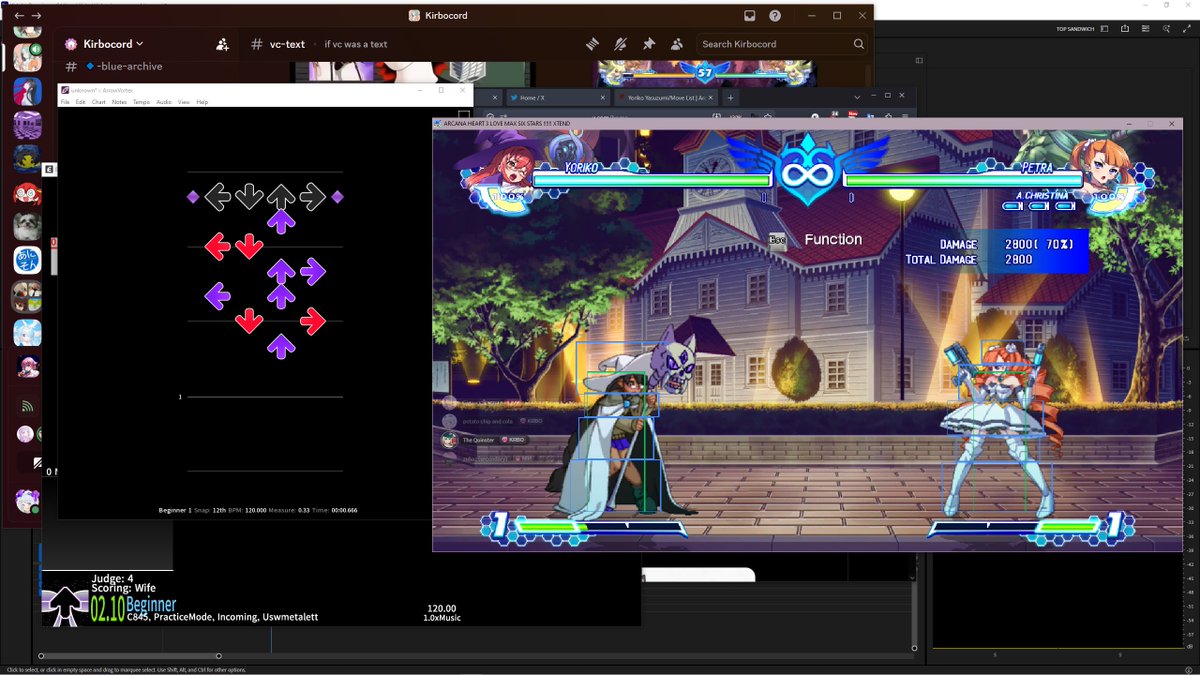Click the 1.0xMusic rate text
This screenshot has width=1200, height=675.
(x=441, y=618)
